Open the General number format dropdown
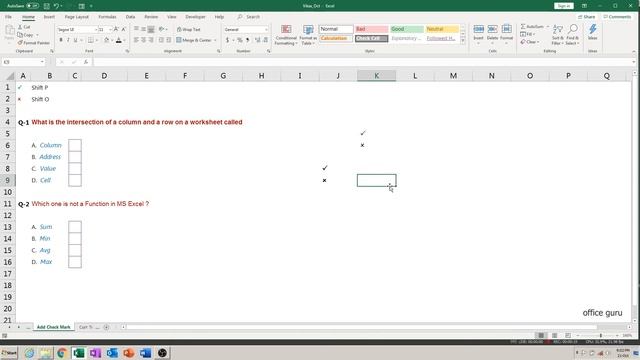 point(266,30)
